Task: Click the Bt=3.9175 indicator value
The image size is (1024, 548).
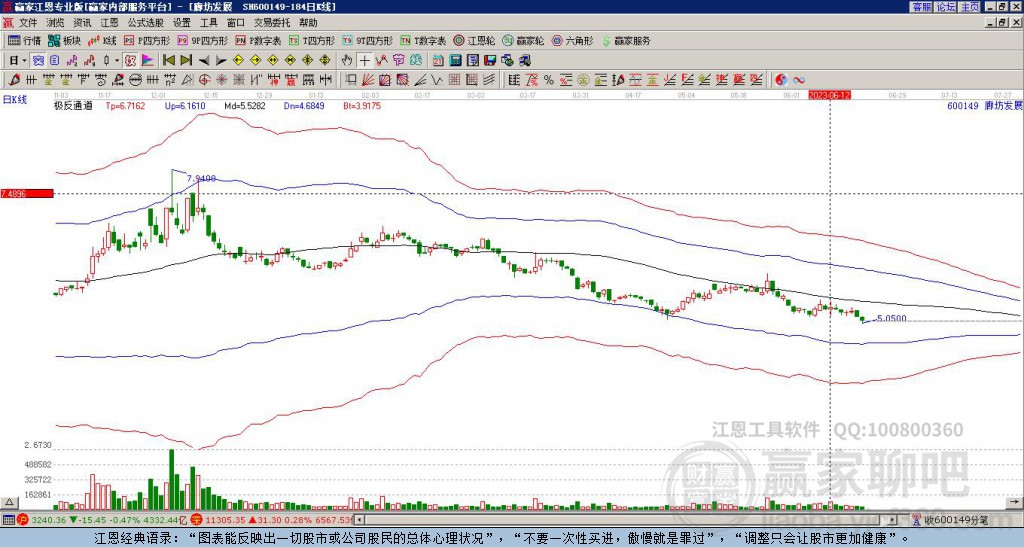Action: (x=362, y=106)
